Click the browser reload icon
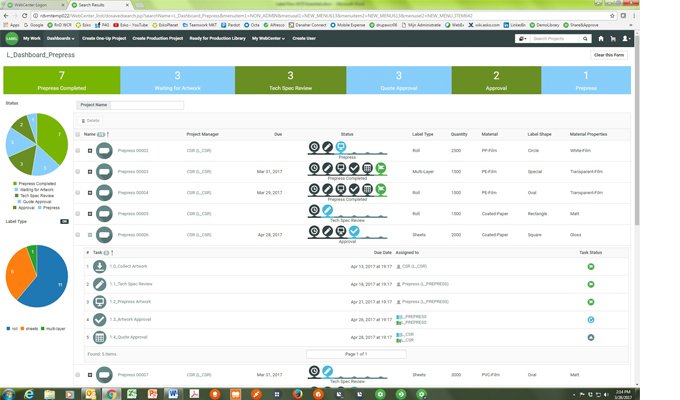Viewport: 680px width, 400px height. click(25, 16)
